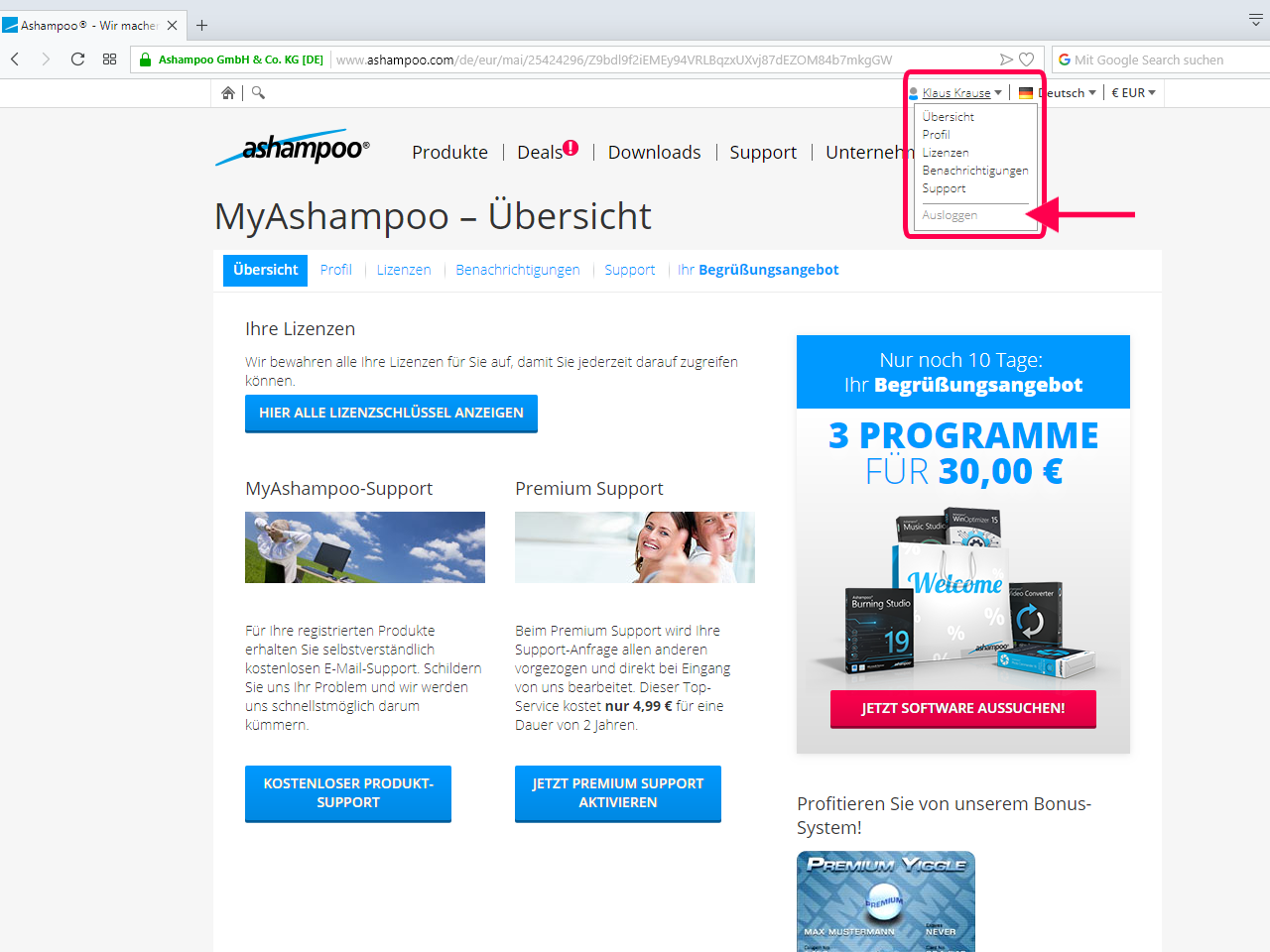Viewport: 1270px width, 952px height.
Task: Select Profil in the account menu
Action: coord(936,135)
